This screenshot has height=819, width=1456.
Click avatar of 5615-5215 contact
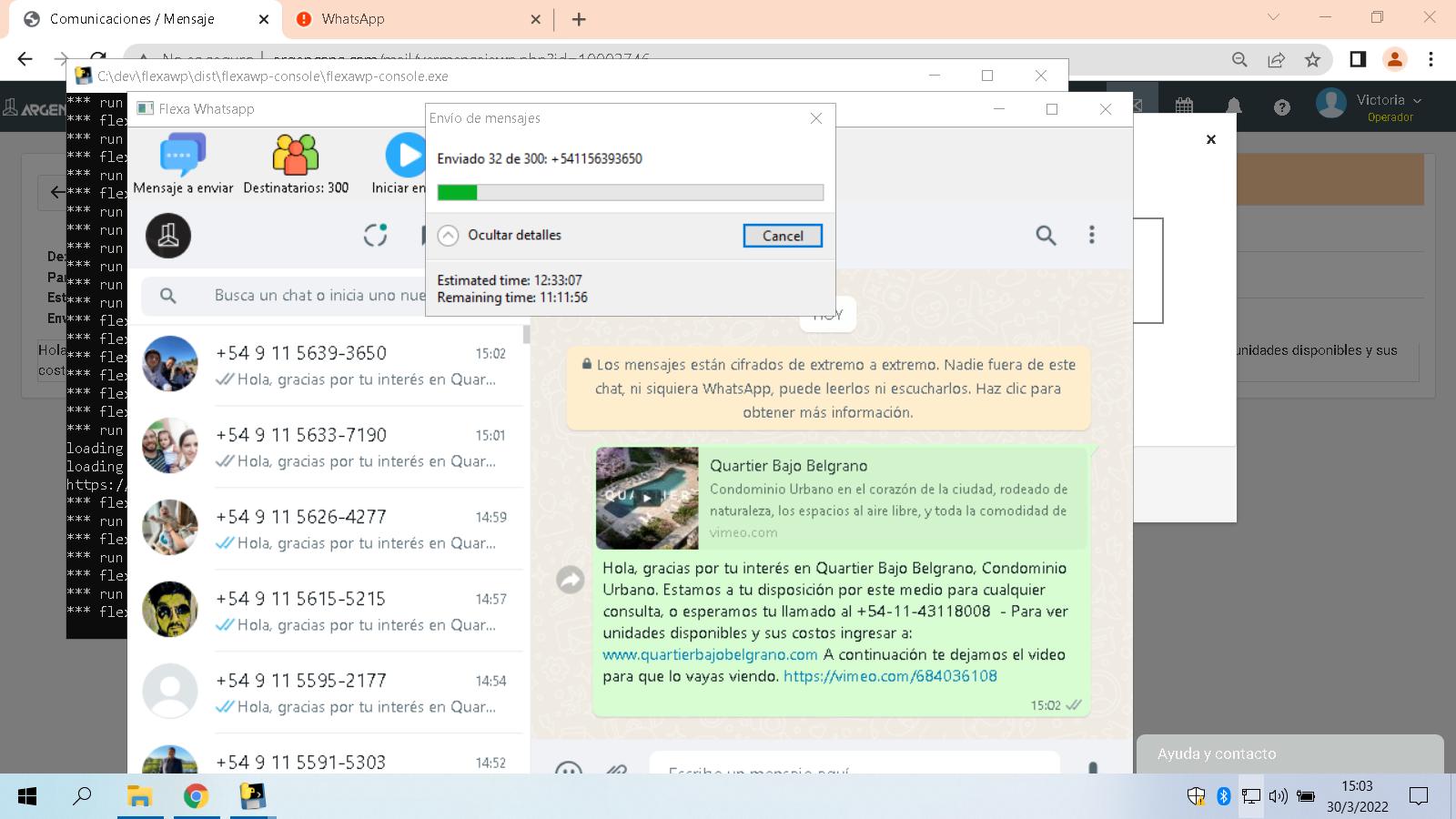point(170,610)
